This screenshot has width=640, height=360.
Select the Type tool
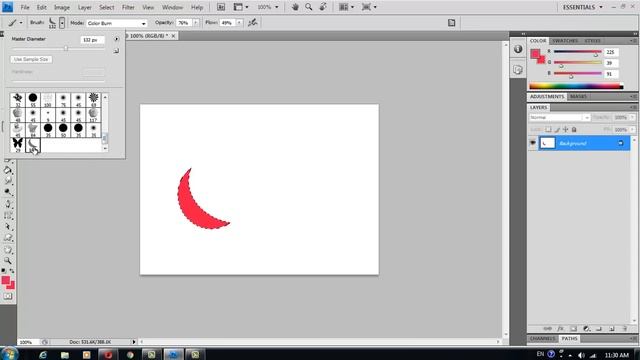point(8,215)
